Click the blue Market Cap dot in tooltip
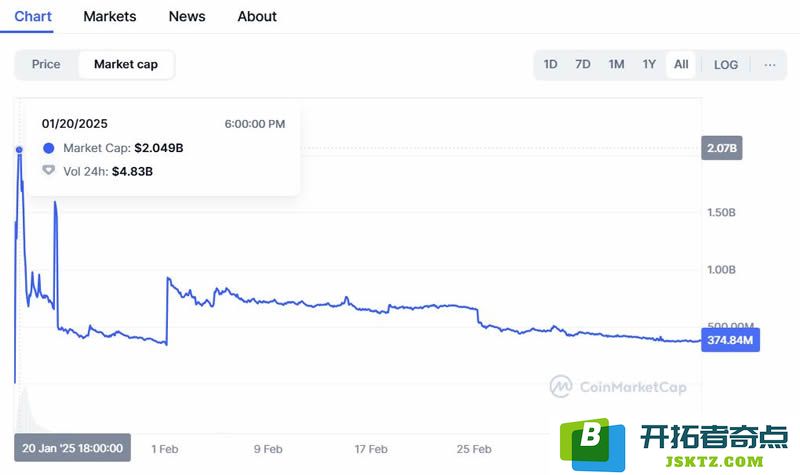800x475 pixels. point(49,148)
